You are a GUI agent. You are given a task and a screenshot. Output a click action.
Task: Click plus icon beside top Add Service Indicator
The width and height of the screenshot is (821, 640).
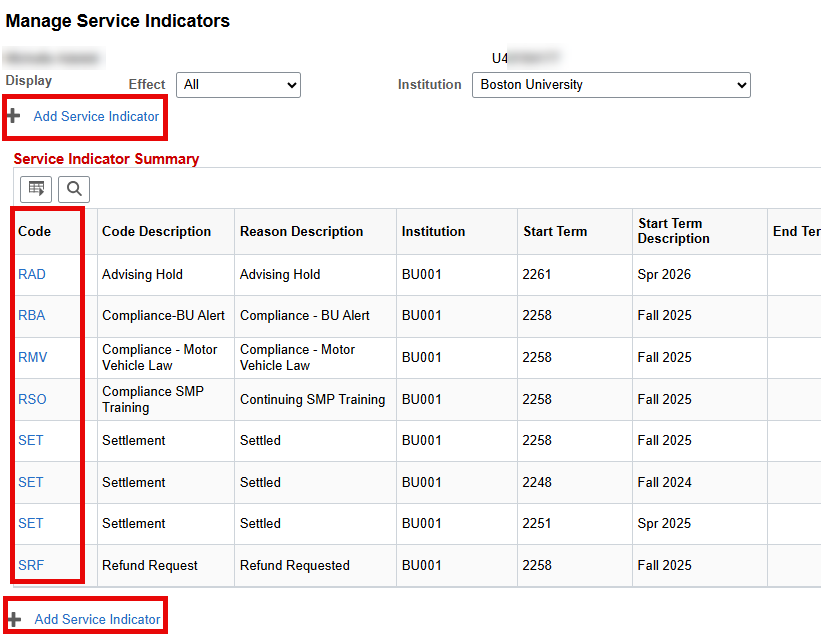tap(14, 116)
